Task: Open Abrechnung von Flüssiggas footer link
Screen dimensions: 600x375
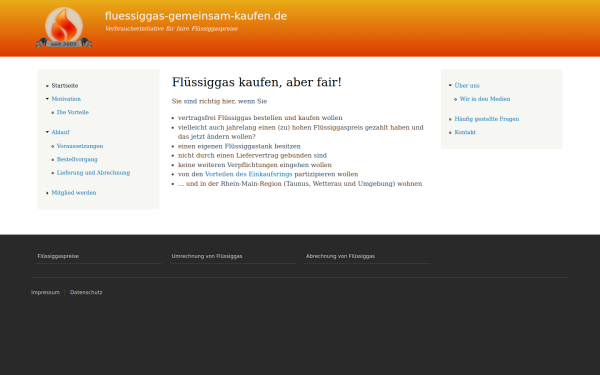Action: pyautogui.click(x=340, y=256)
